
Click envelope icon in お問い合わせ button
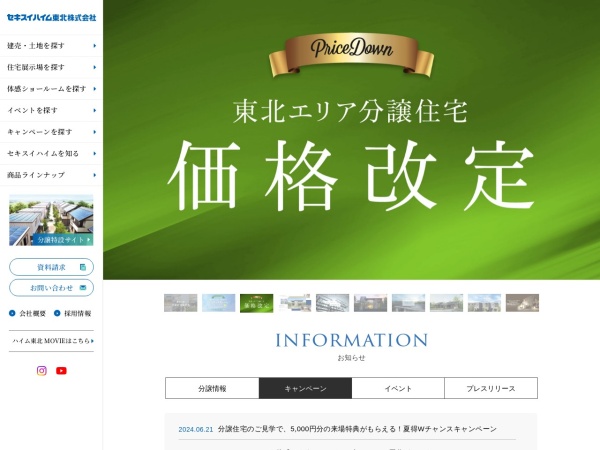83,288
